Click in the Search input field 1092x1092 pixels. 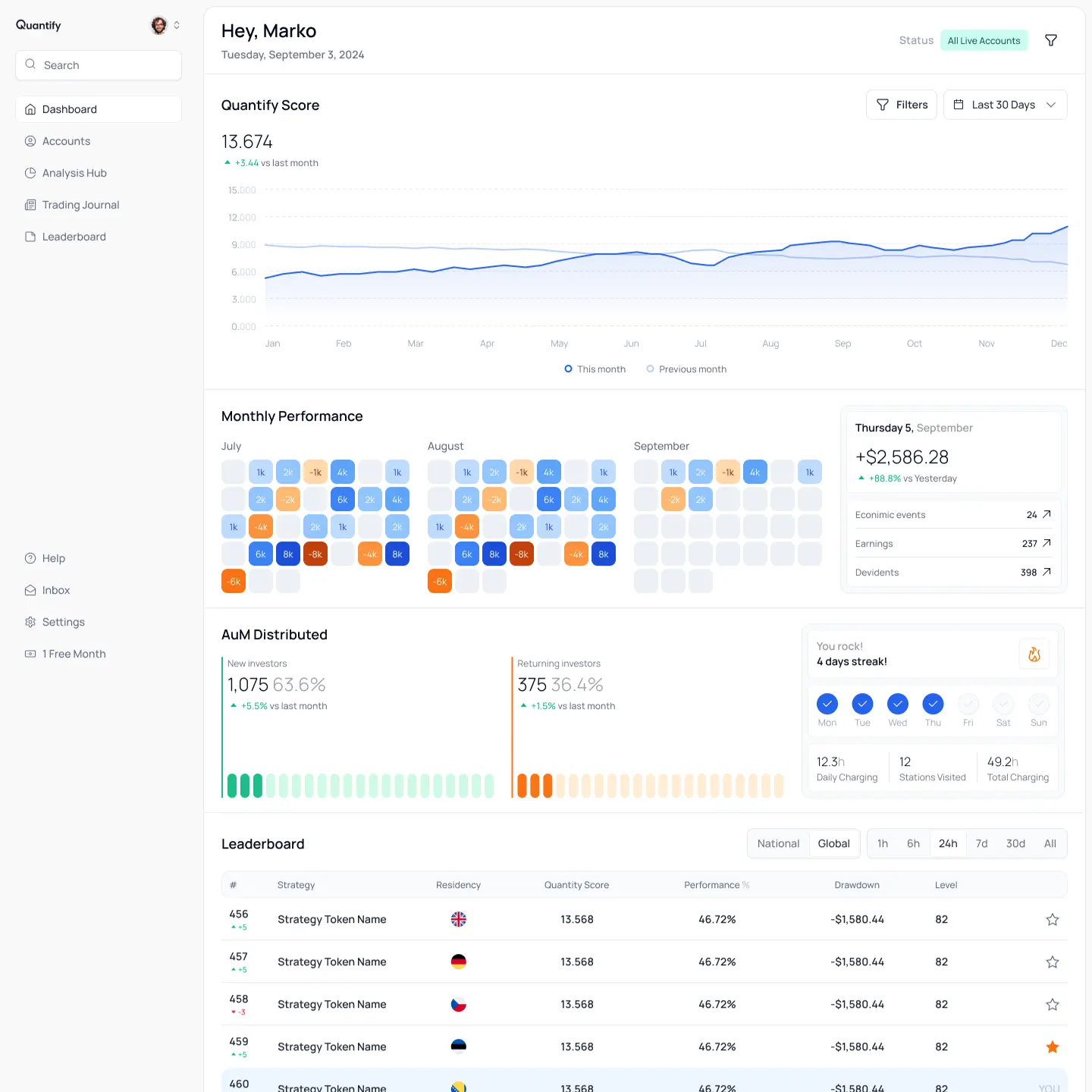tap(99, 65)
